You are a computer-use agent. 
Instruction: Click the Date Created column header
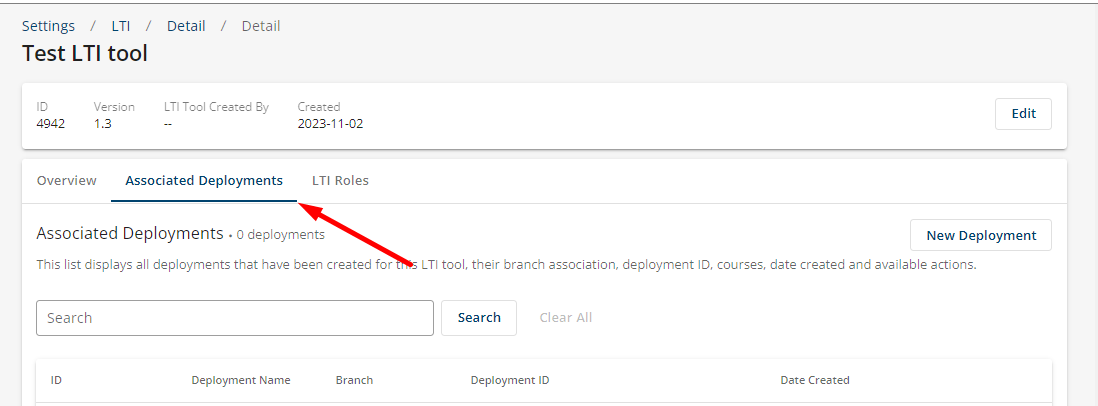[x=815, y=380]
